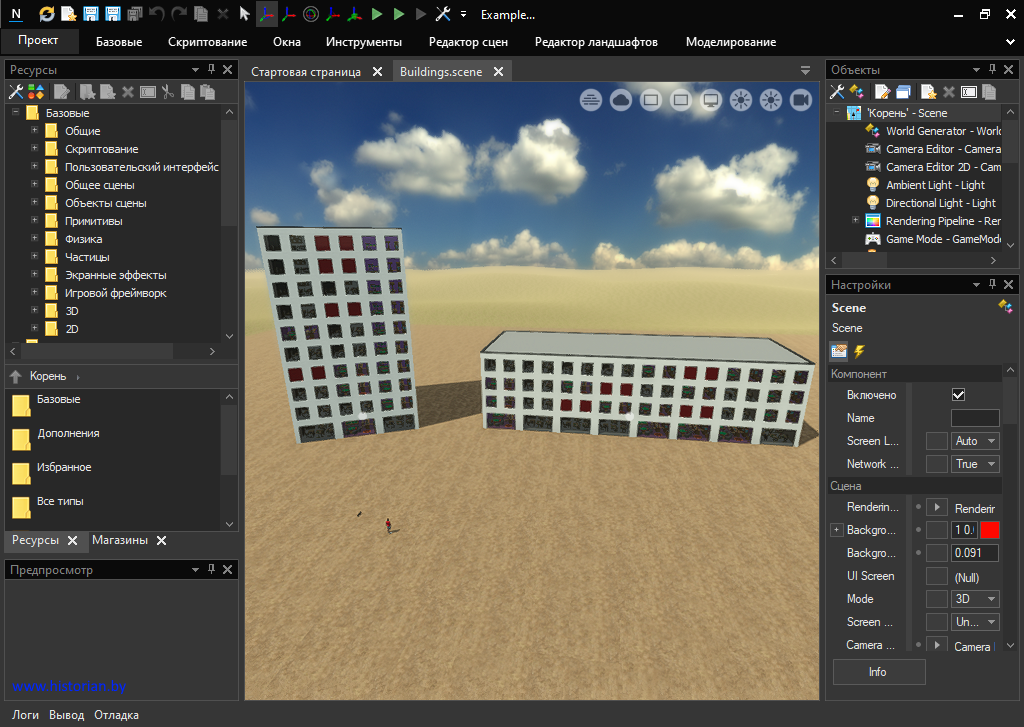Image resolution: width=1024 pixels, height=727 pixels.
Task: Click the cloud icon in the viewport
Action: click(x=621, y=100)
